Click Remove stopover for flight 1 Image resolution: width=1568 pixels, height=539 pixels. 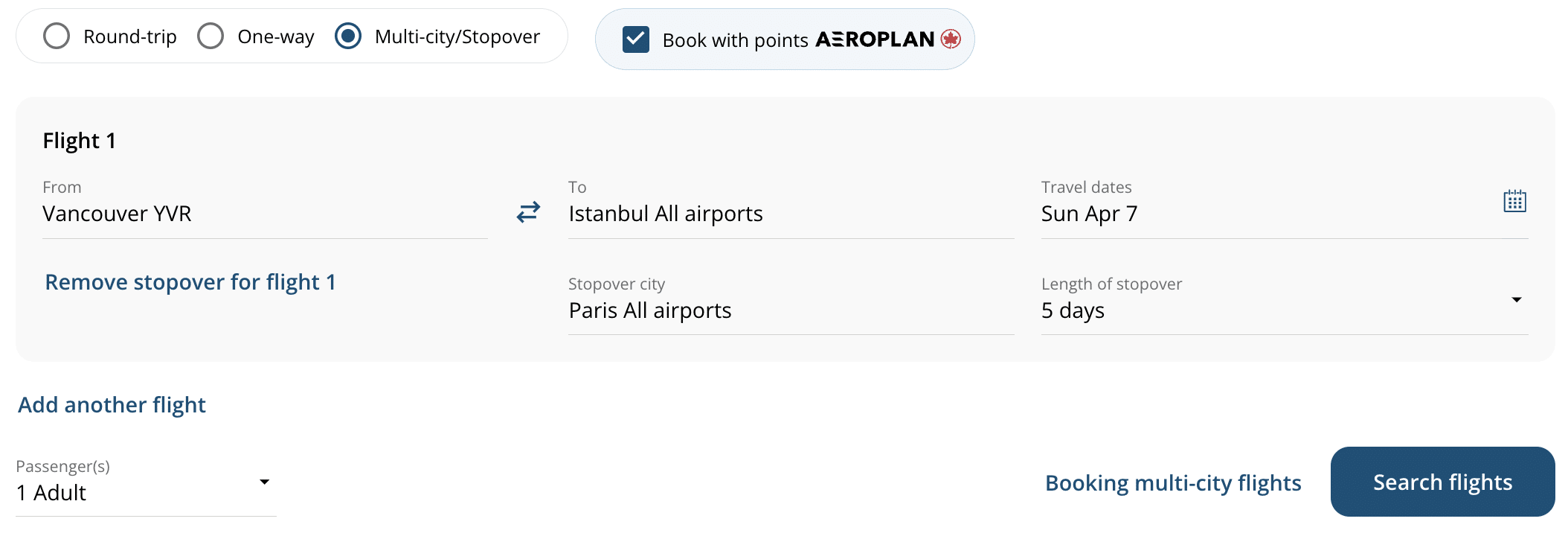click(x=190, y=282)
